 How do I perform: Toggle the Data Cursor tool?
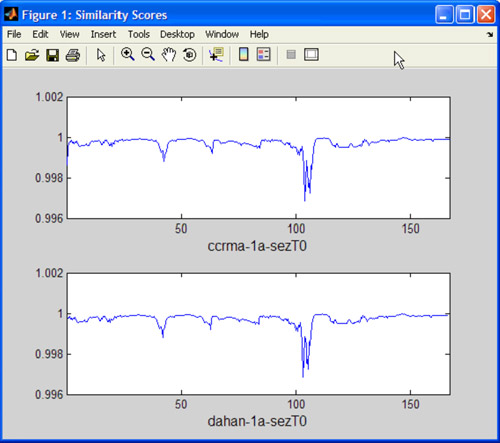point(216,55)
